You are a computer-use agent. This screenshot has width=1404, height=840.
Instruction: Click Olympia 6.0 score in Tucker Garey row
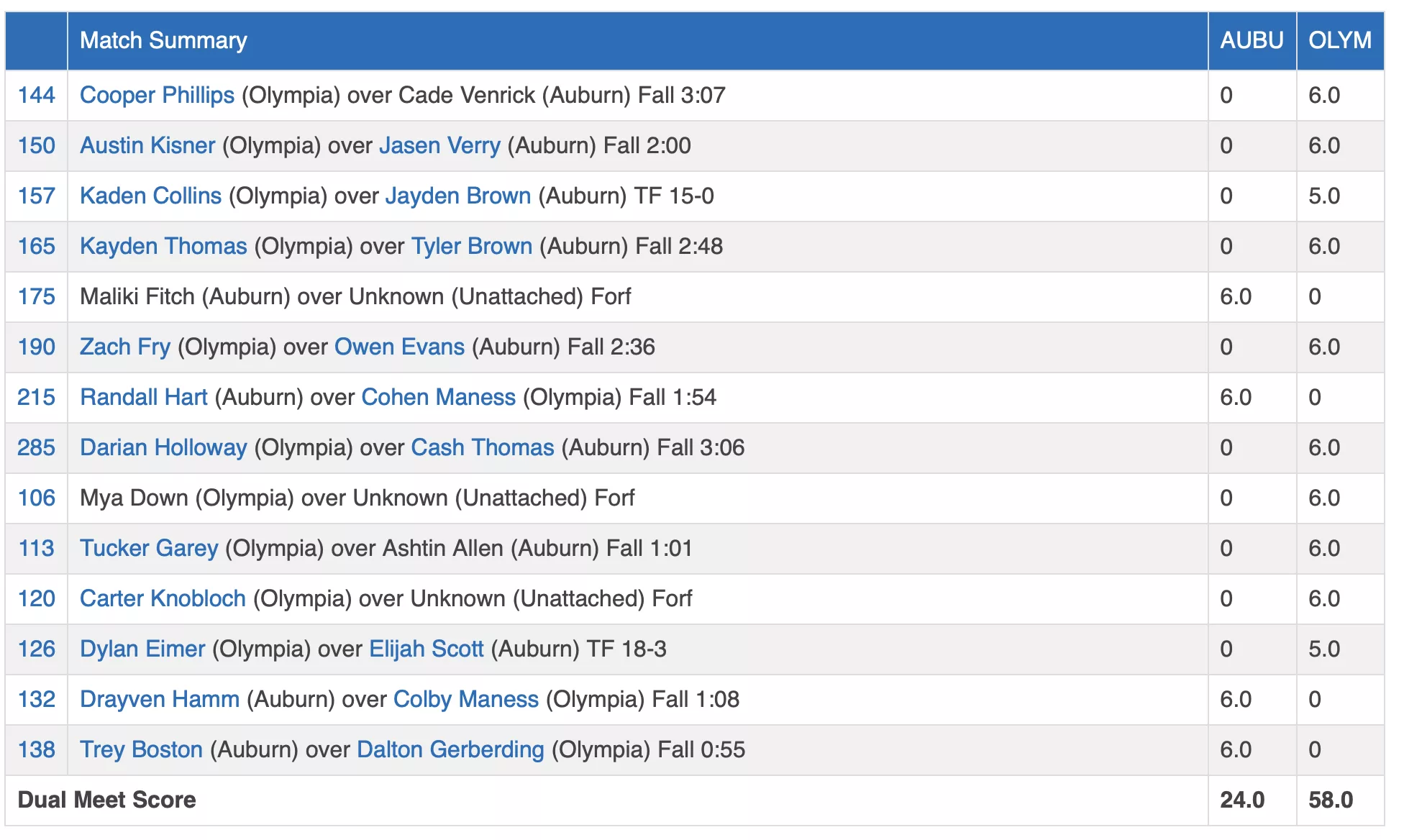1324,548
